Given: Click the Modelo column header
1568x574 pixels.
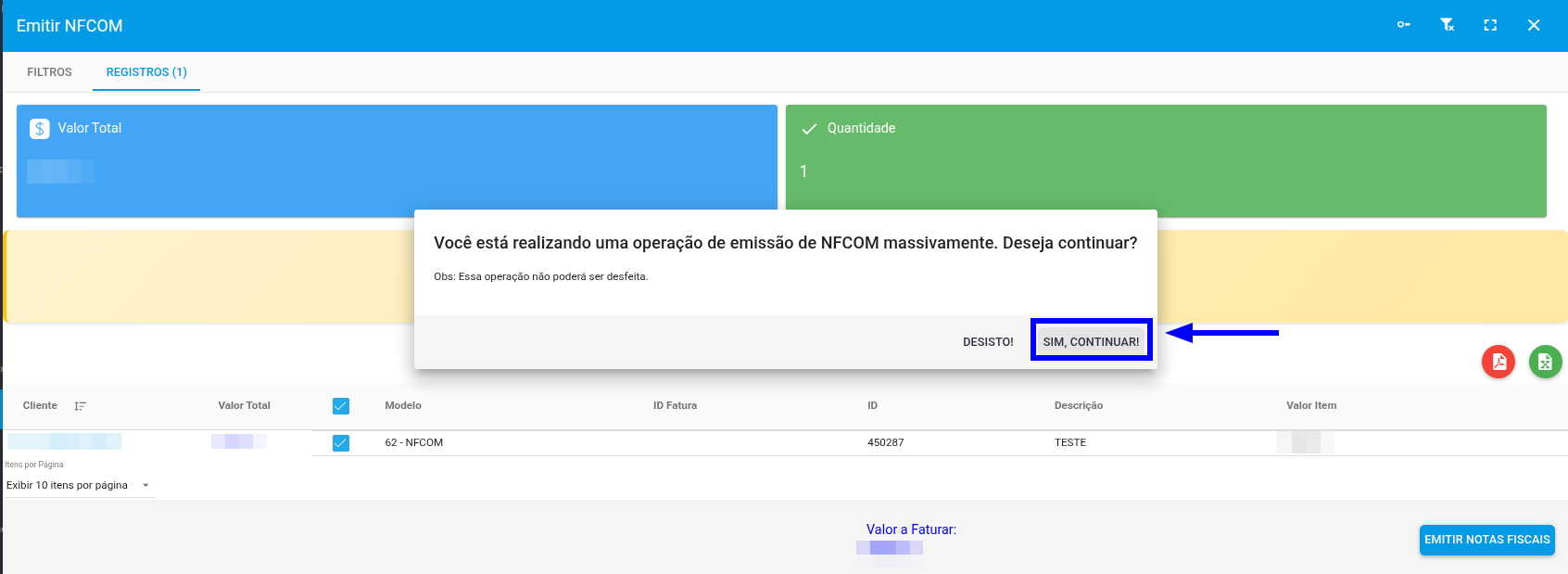Looking at the screenshot, I should [x=403, y=405].
